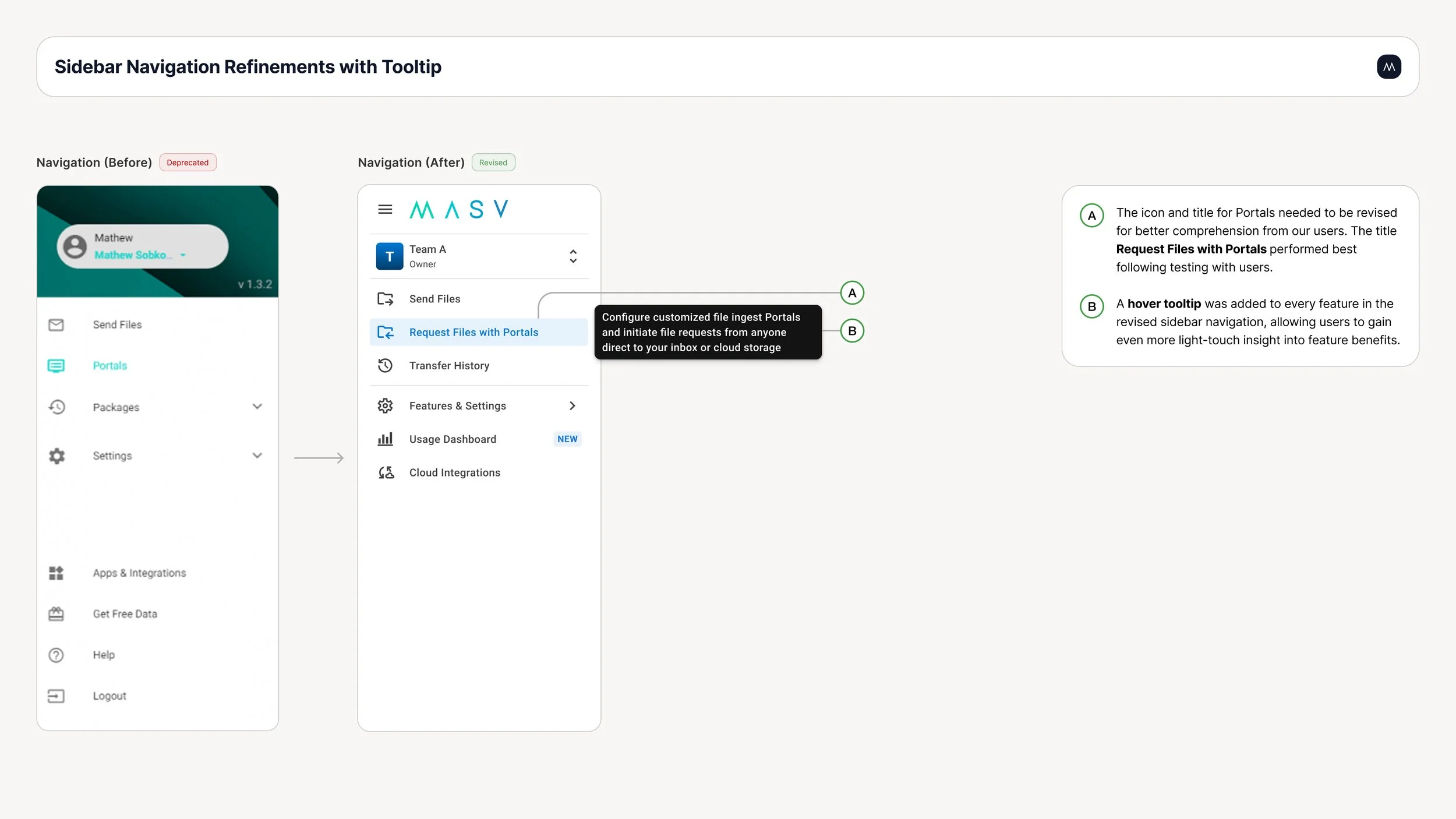Click the Usage Dashboard bar chart icon
Image resolution: width=1456 pixels, height=819 pixels.
386,439
